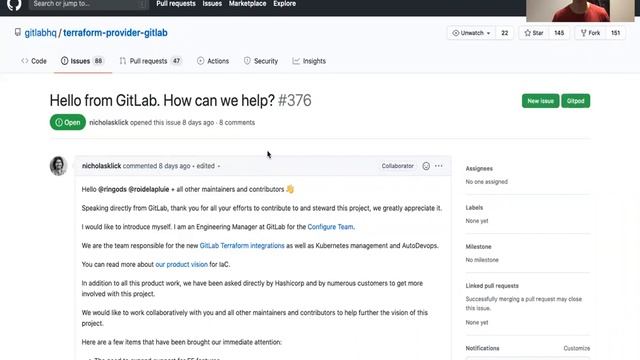This screenshot has height=360, width=640.
Task: Open the Actions tab
Action: (x=213, y=61)
